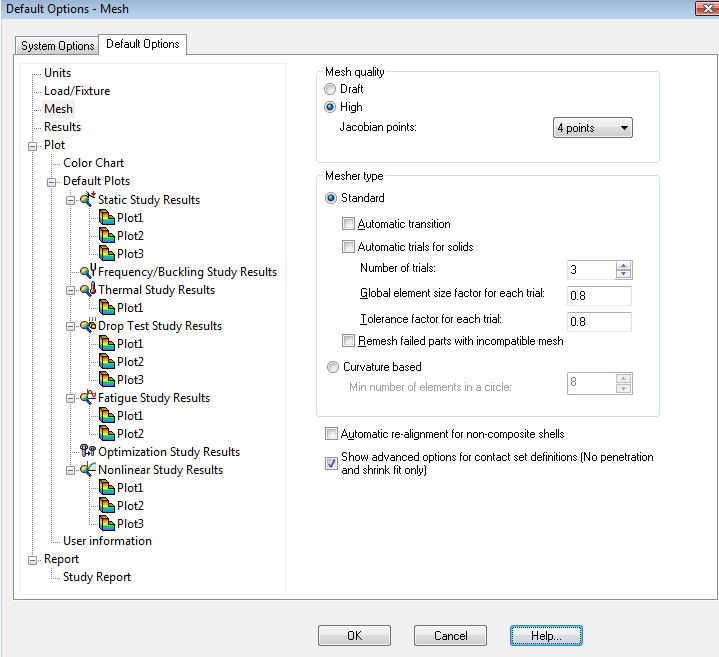Viewport: 719px width, 657px height.
Task: Click the Plot2 icon under Static Study Results
Action: (107, 235)
